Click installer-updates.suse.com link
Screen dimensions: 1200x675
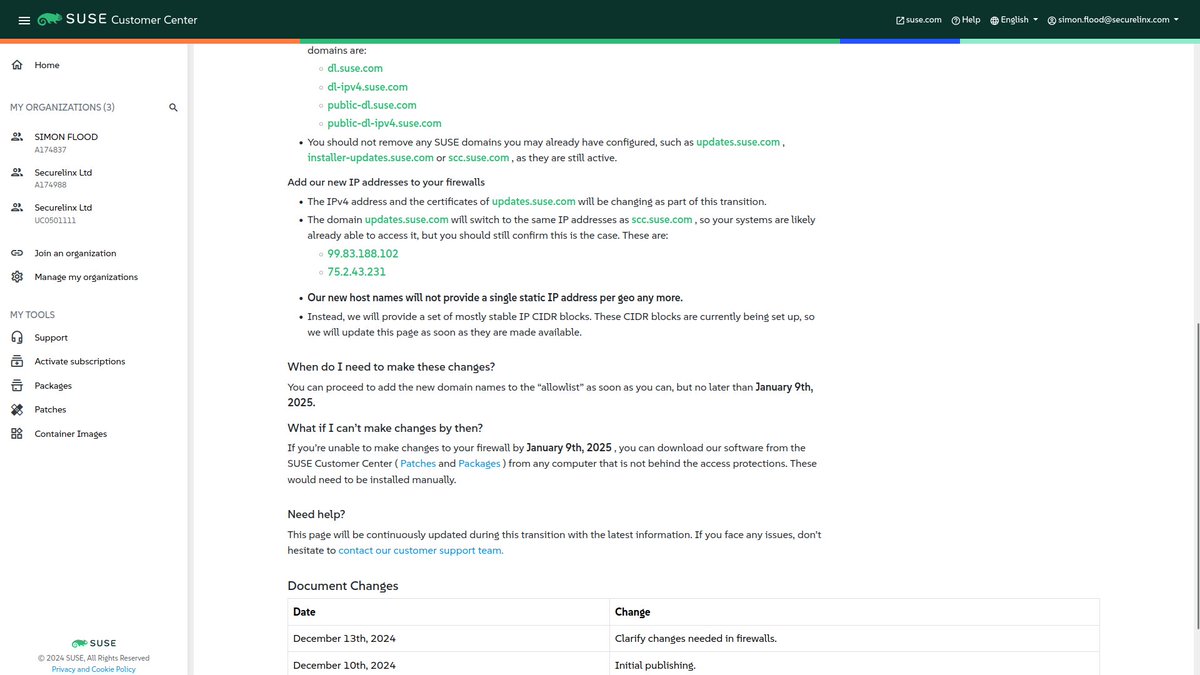pyautogui.click(x=371, y=158)
